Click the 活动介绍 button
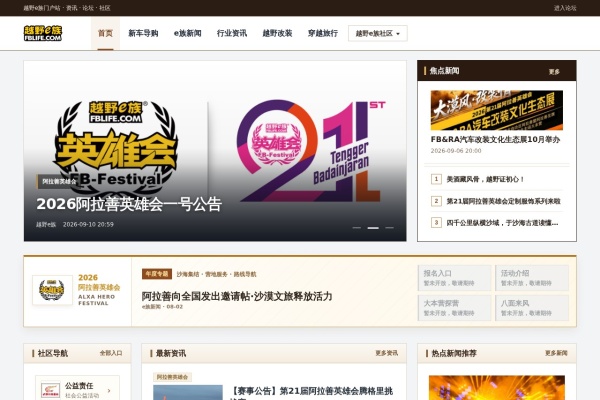The image size is (600, 400). pos(532,278)
